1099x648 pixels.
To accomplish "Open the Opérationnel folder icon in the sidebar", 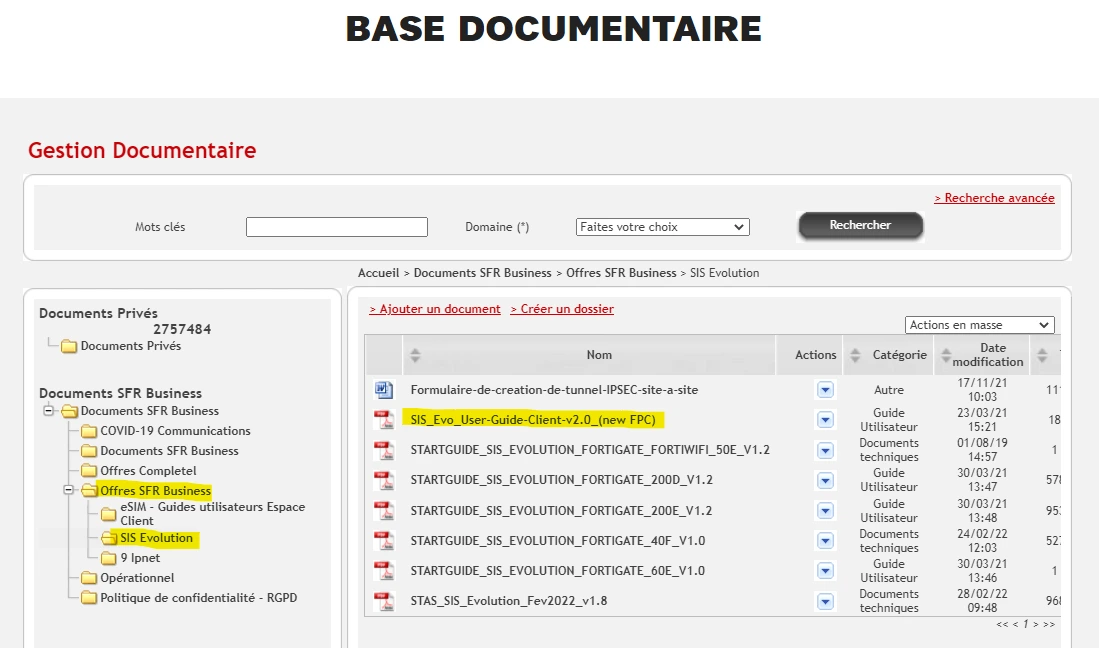I will 88,578.
